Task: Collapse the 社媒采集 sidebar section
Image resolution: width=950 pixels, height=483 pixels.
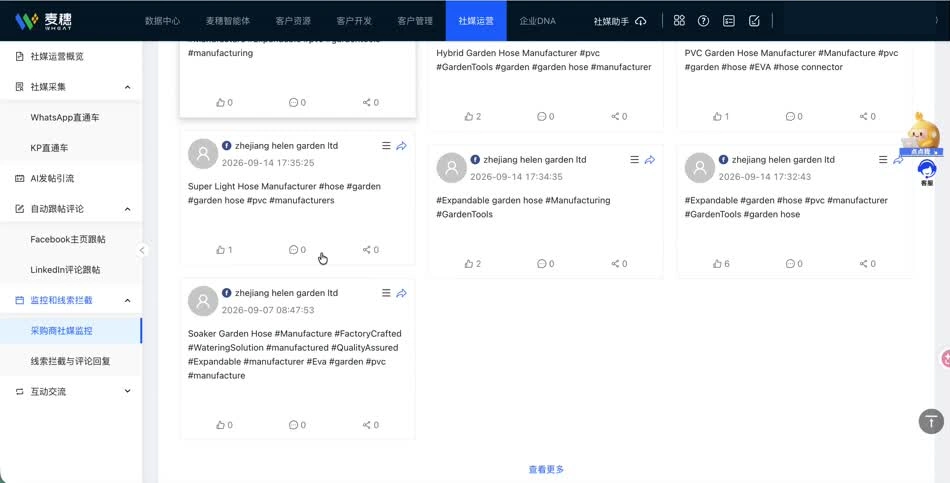Action: [127, 87]
